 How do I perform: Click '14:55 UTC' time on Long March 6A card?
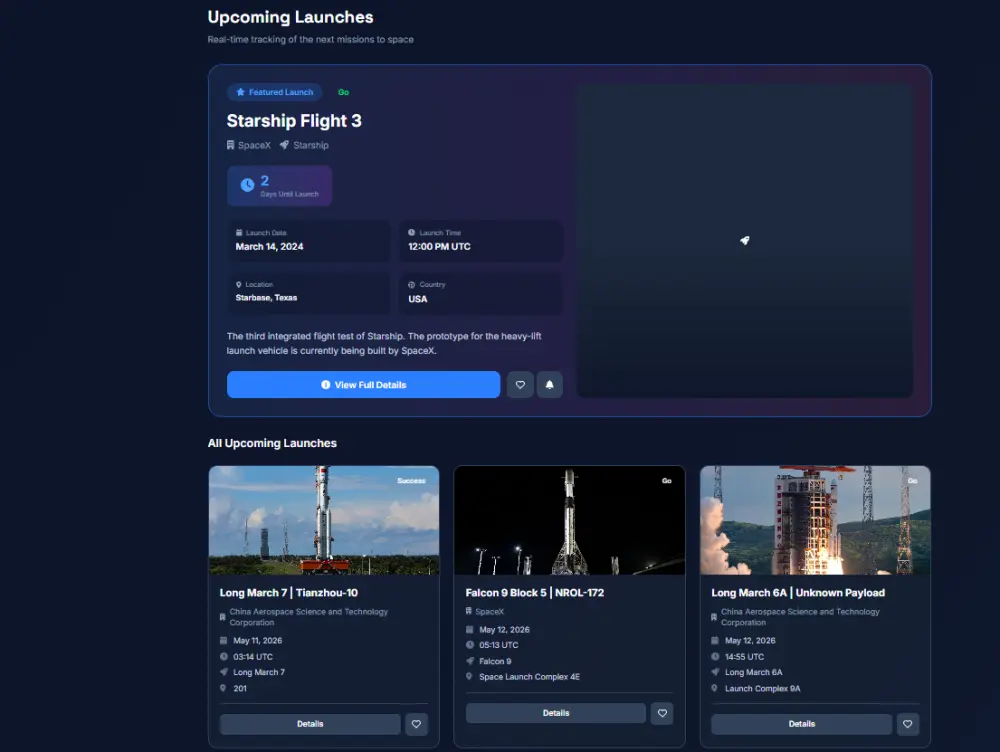744,656
